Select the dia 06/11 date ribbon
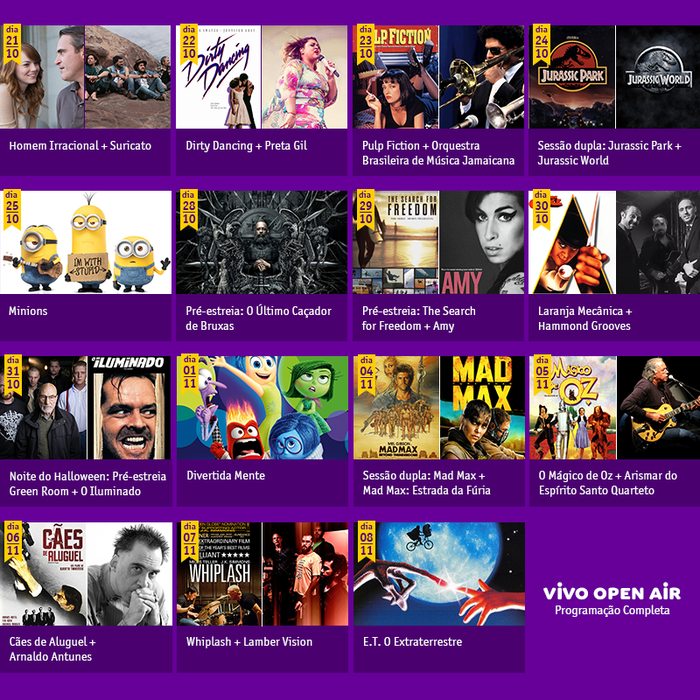700x700 pixels. pyautogui.click(x=13, y=541)
